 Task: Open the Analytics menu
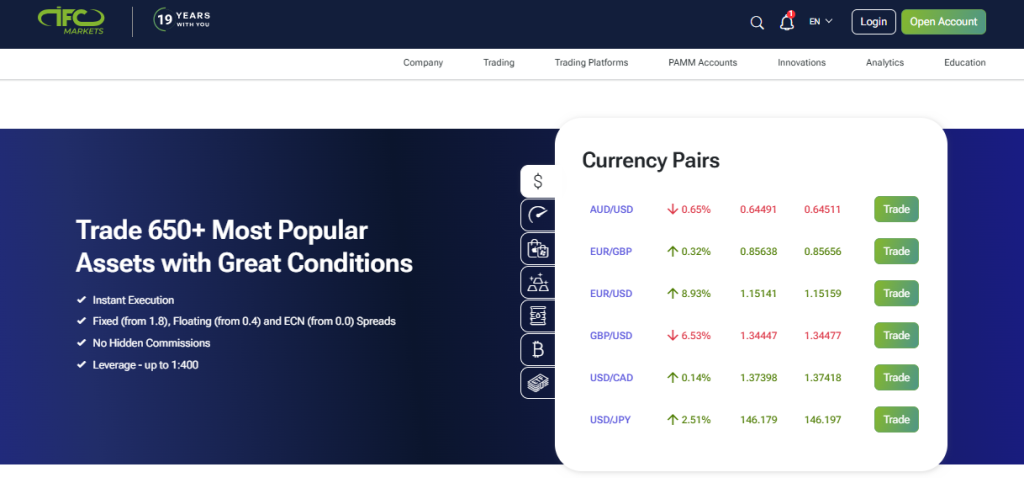[x=884, y=63]
